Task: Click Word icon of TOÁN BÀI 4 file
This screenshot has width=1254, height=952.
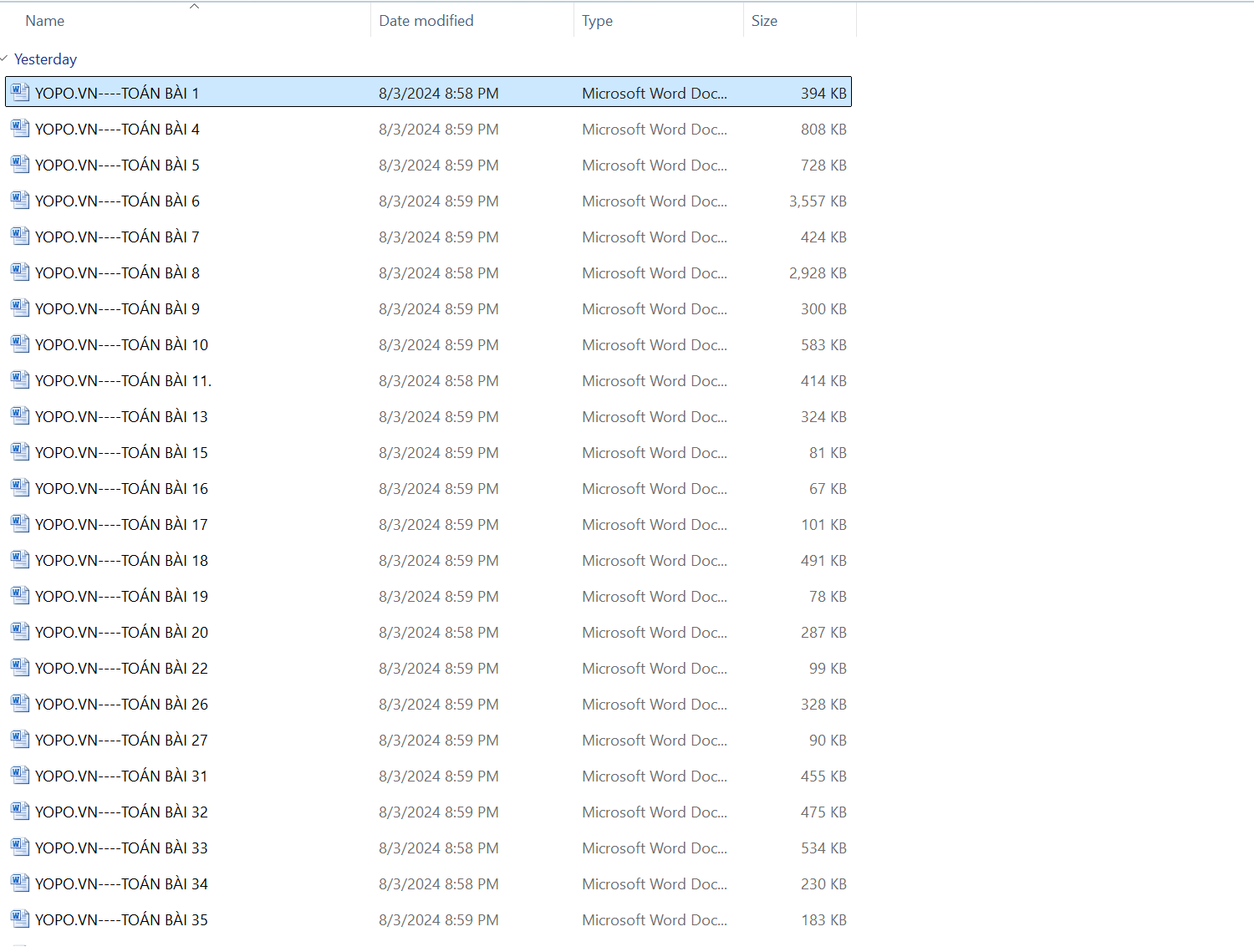Action: [20, 128]
